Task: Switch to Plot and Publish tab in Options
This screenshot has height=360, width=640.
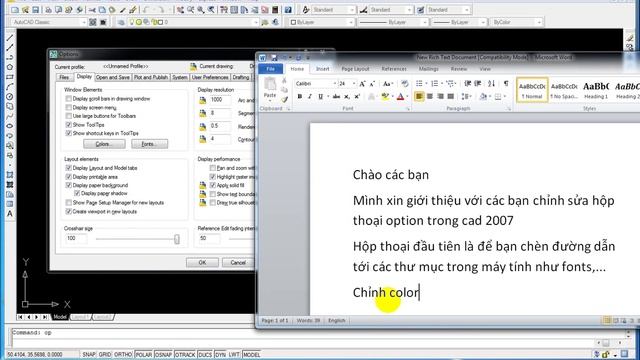Action: [151, 77]
